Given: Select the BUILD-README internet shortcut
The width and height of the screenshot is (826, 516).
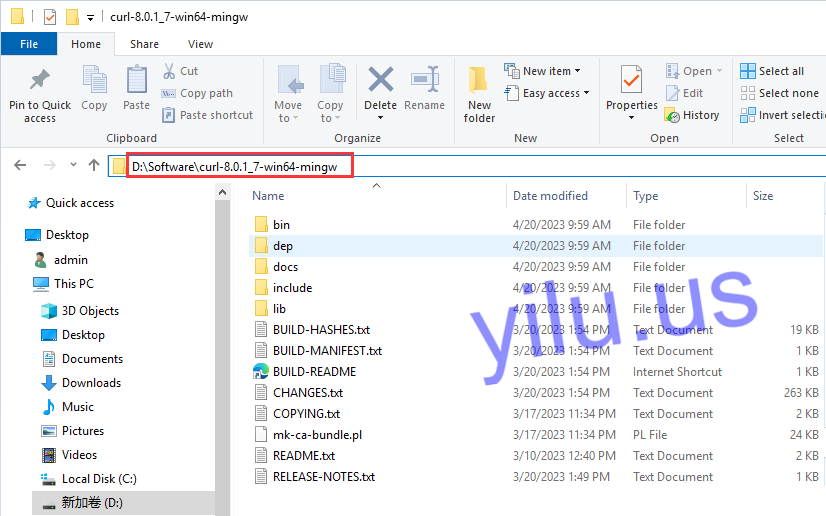Looking at the screenshot, I should pos(535,372).
